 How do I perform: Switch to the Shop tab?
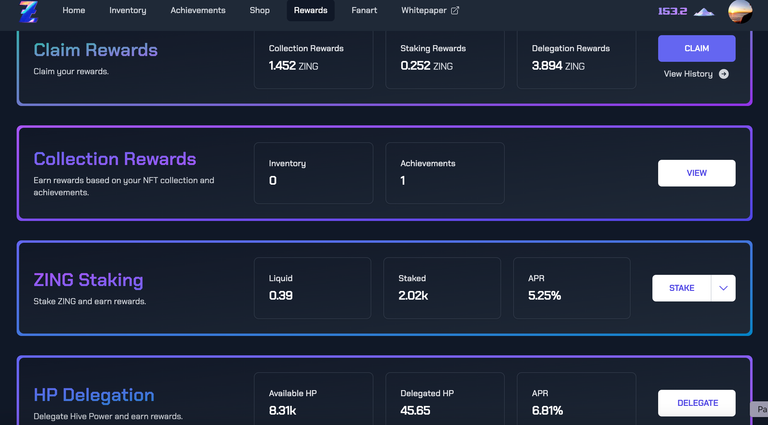pyautogui.click(x=260, y=10)
